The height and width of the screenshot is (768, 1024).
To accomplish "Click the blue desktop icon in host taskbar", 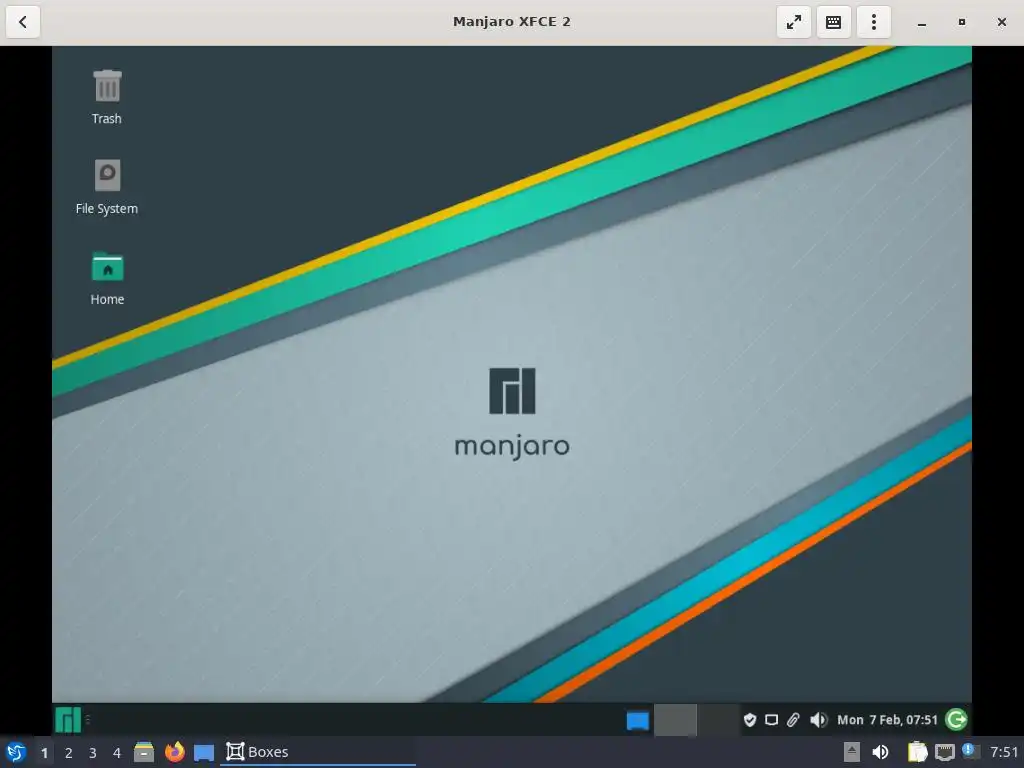I will [204, 753].
